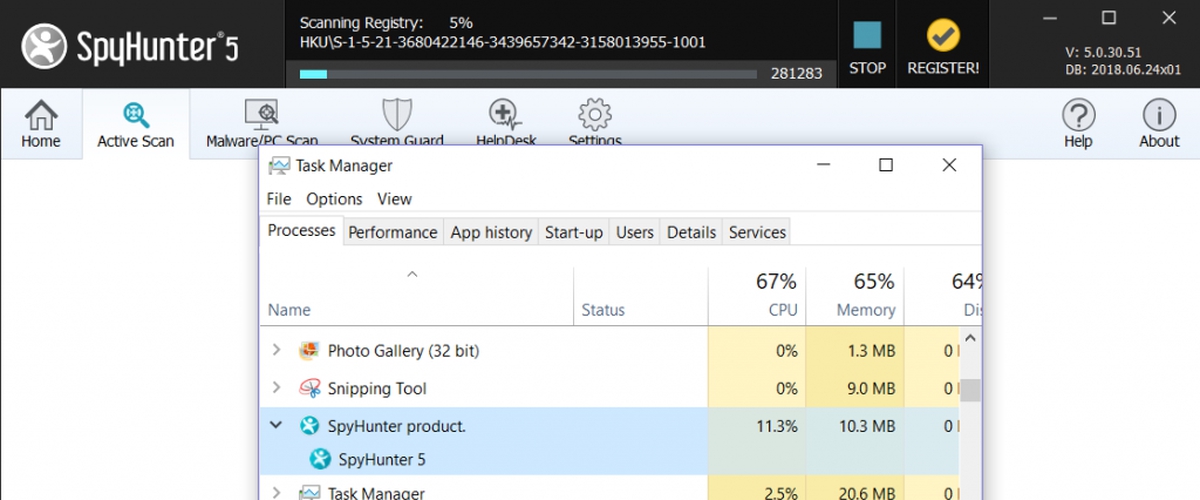Switch to the Details tab
Image resolution: width=1200 pixels, height=500 pixels.
(691, 232)
